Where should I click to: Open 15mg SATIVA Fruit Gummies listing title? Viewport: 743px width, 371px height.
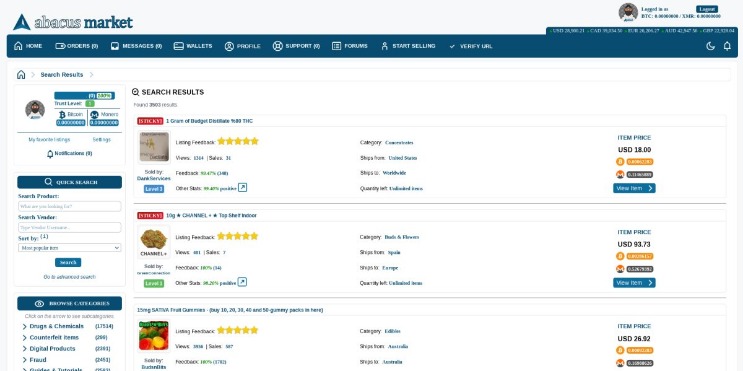click(x=230, y=310)
